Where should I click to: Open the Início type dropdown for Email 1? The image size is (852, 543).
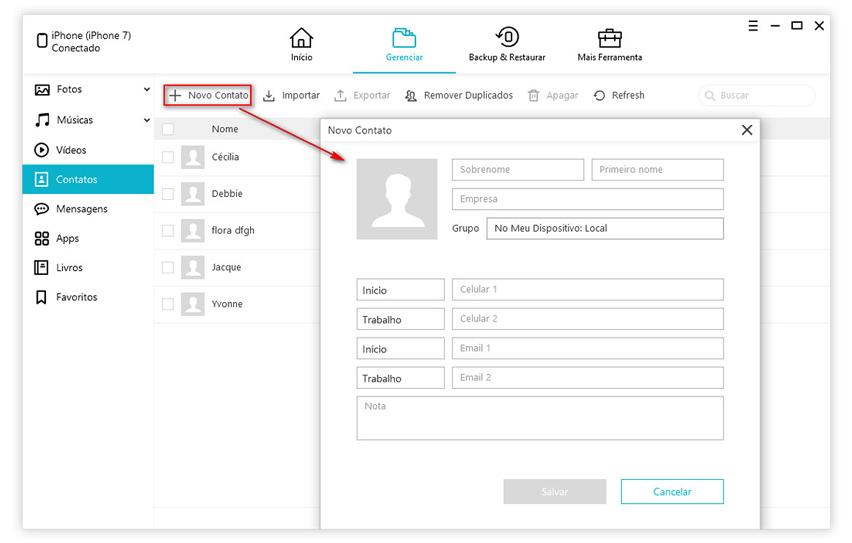pyautogui.click(x=400, y=348)
